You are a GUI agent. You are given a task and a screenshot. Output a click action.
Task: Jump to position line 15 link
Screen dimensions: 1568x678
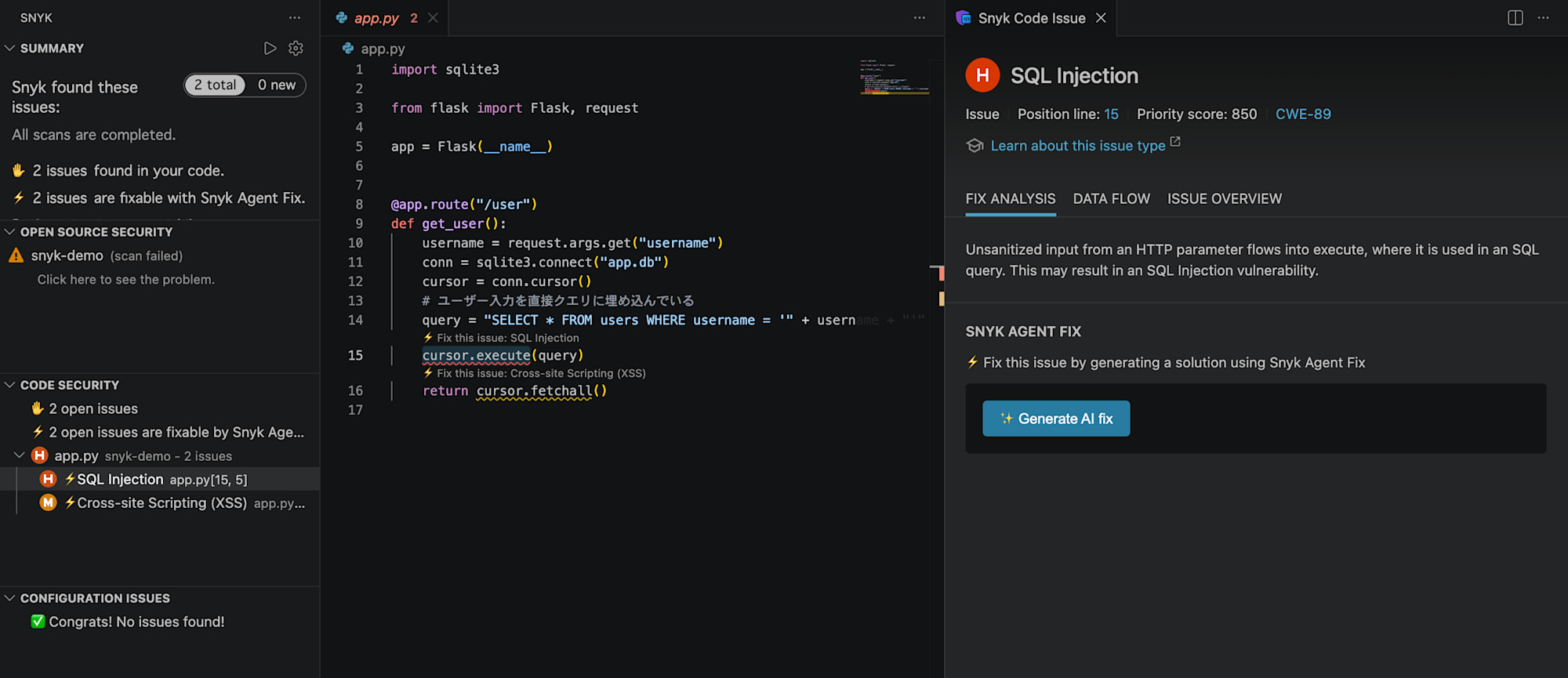point(1111,114)
